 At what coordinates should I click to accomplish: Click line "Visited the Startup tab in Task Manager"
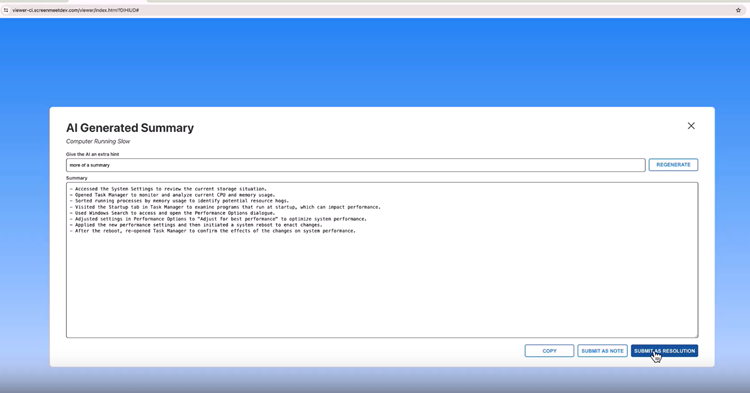(x=225, y=207)
